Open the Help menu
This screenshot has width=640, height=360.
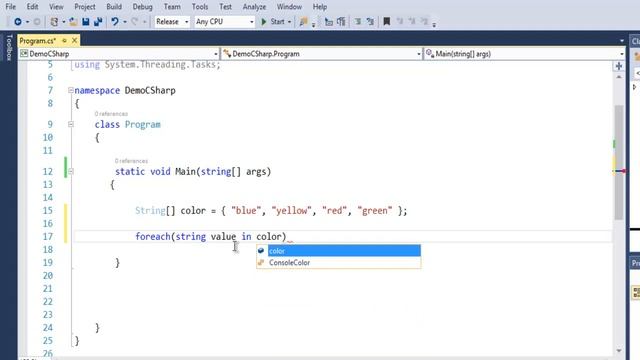pyautogui.click(x=320, y=7)
